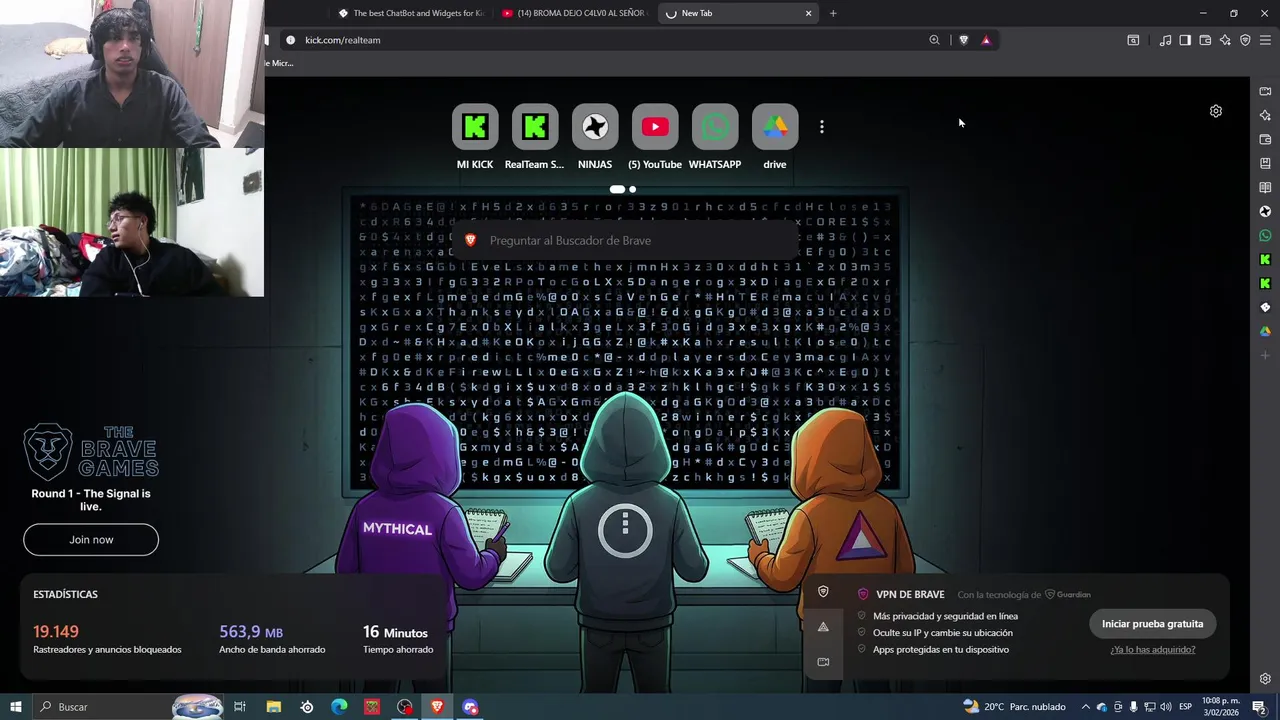Image resolution: width=1280 pixels, height=720 pixels.
Task: Click Iniciar prueba gratuita VPN button
Action: (x=1152, y=623)
